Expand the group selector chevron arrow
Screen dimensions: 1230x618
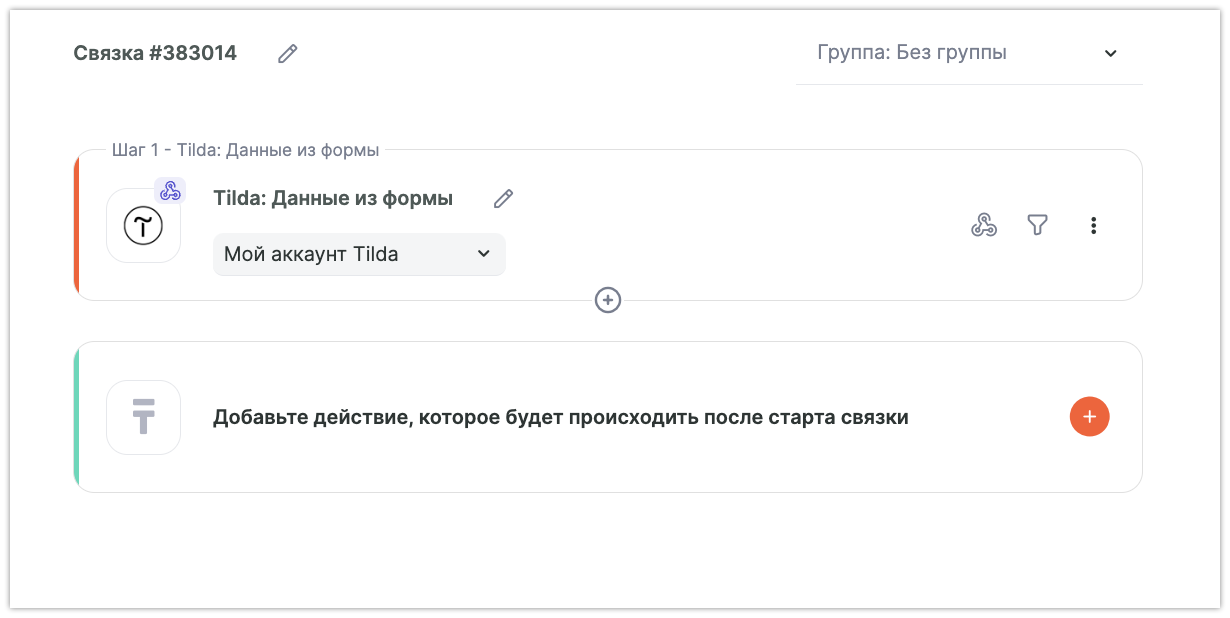pyautogui.click(x=1110, y=54)
